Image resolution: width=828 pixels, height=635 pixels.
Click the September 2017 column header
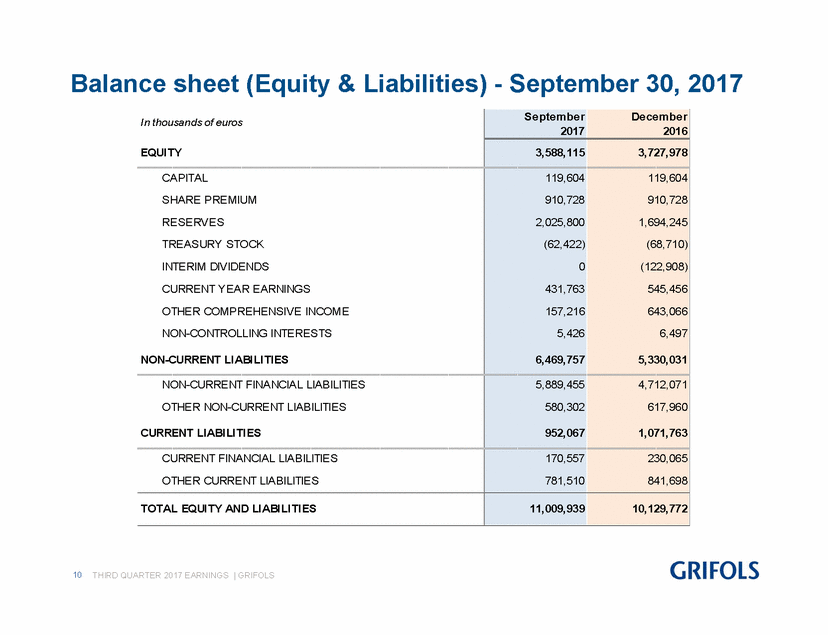click(x=554, y=124)
